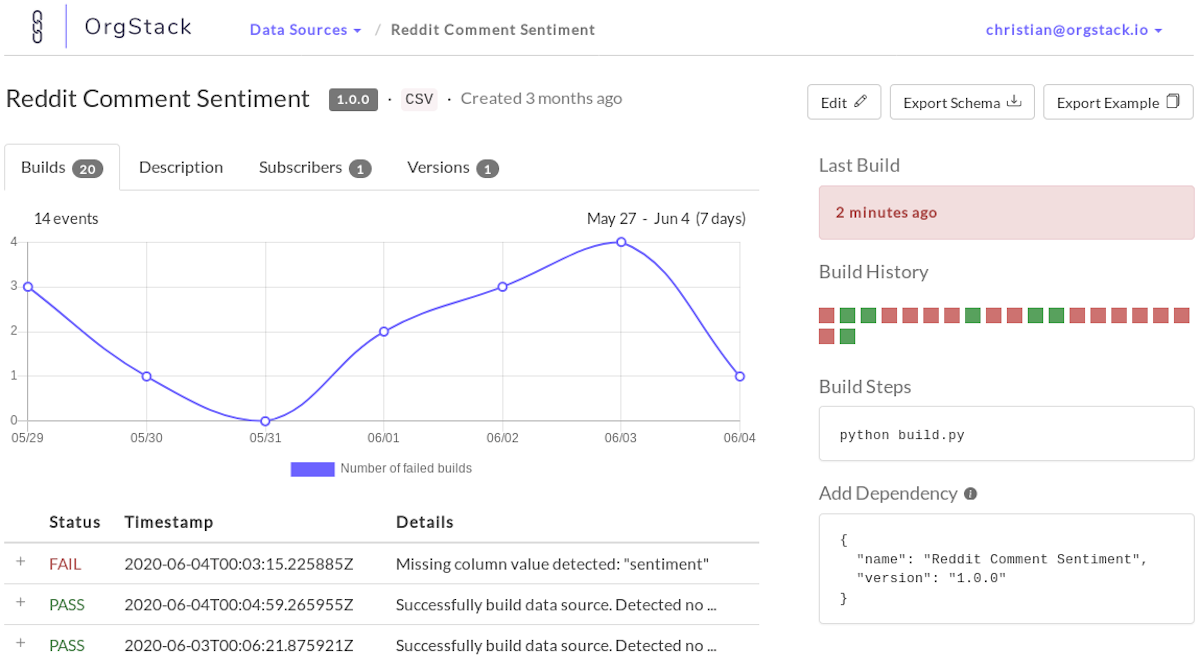Open the christian@orgstack.io account dropdown

click(x=1073, y=29)
